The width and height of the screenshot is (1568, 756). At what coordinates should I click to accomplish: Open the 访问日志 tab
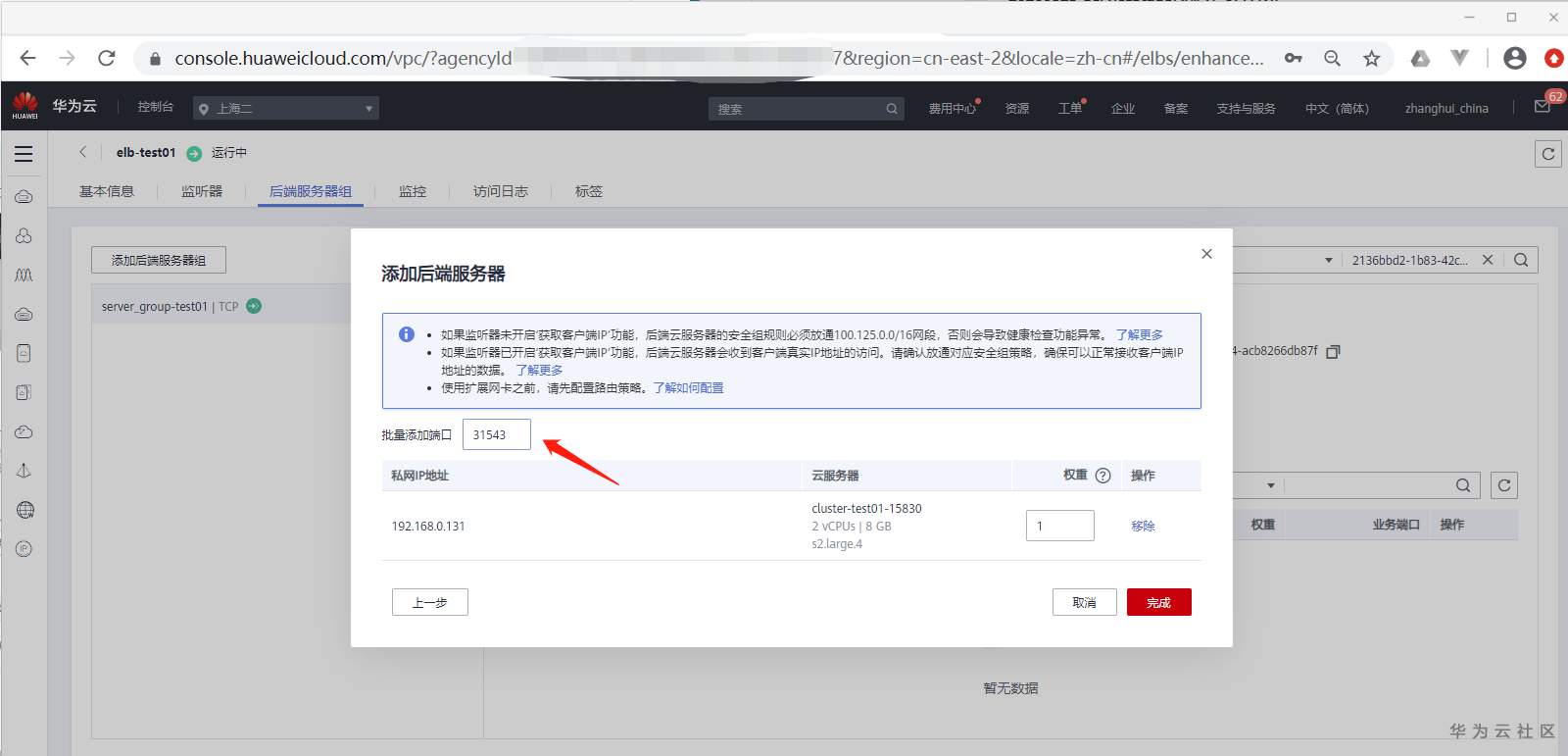pyautogui.click(x=501, y=191)
